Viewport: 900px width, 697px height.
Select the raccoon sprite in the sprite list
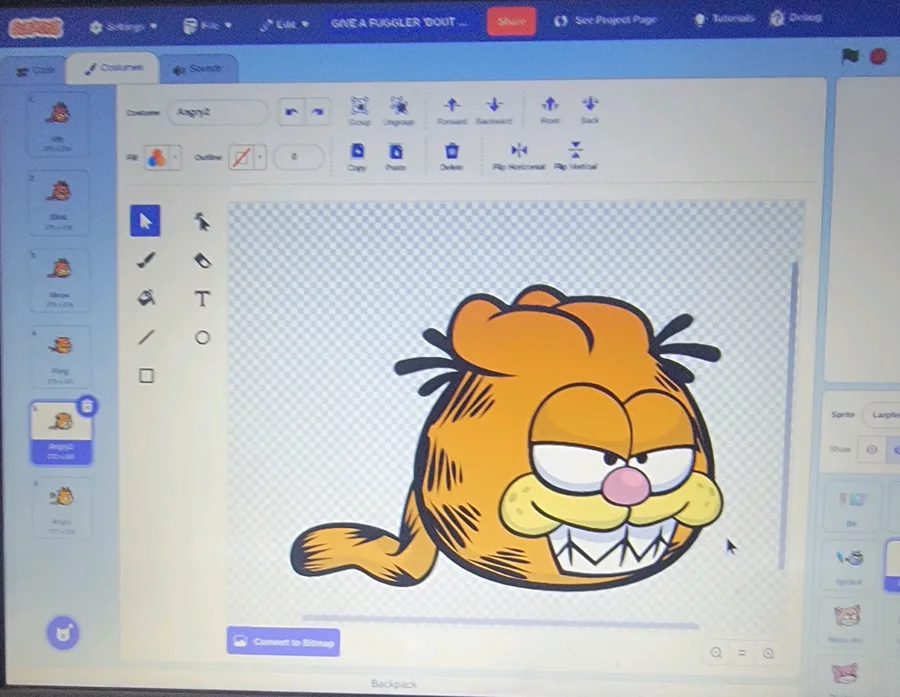coord(849,564)
